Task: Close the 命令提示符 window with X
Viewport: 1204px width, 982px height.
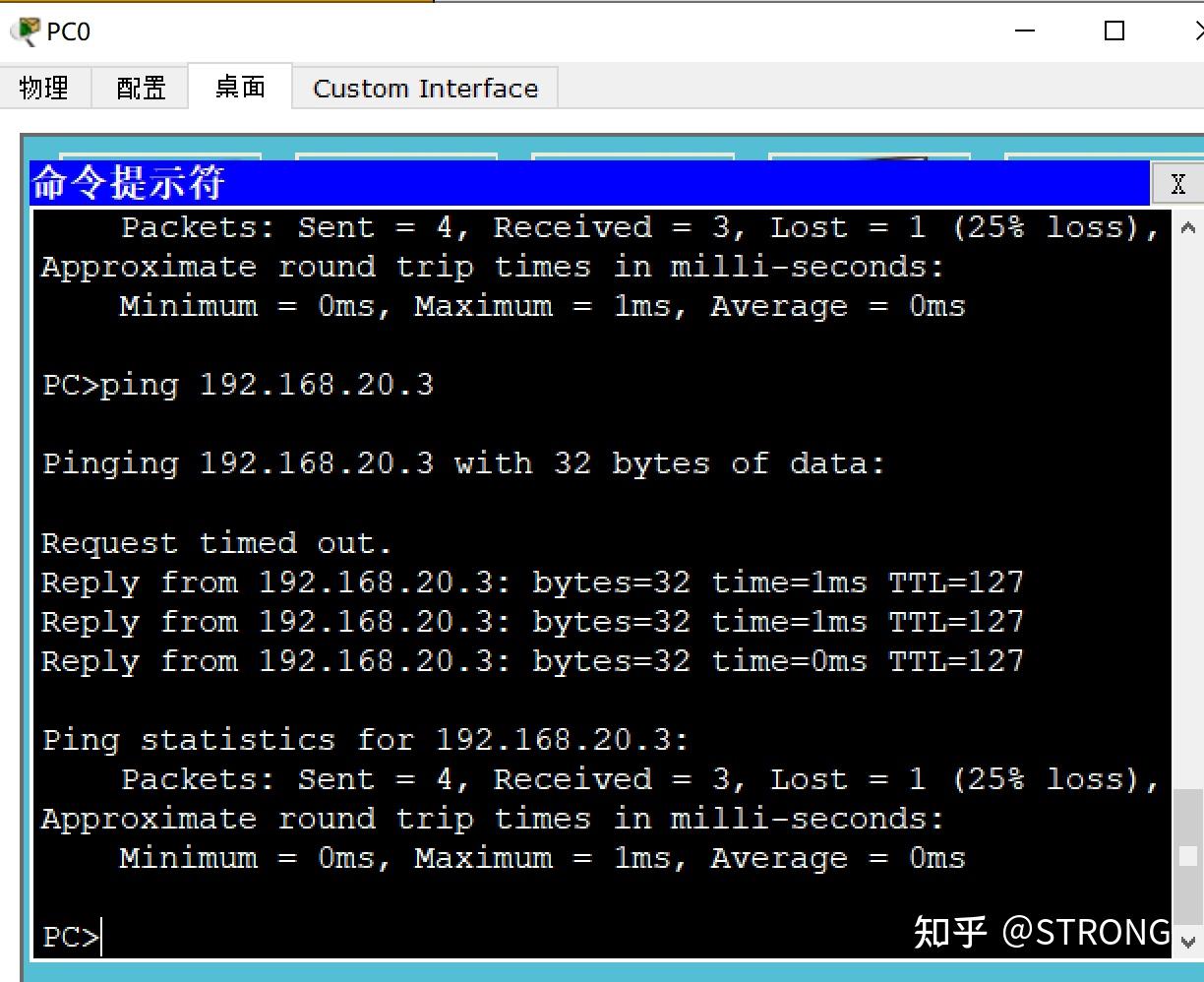Action: (x=1177, y=183)
